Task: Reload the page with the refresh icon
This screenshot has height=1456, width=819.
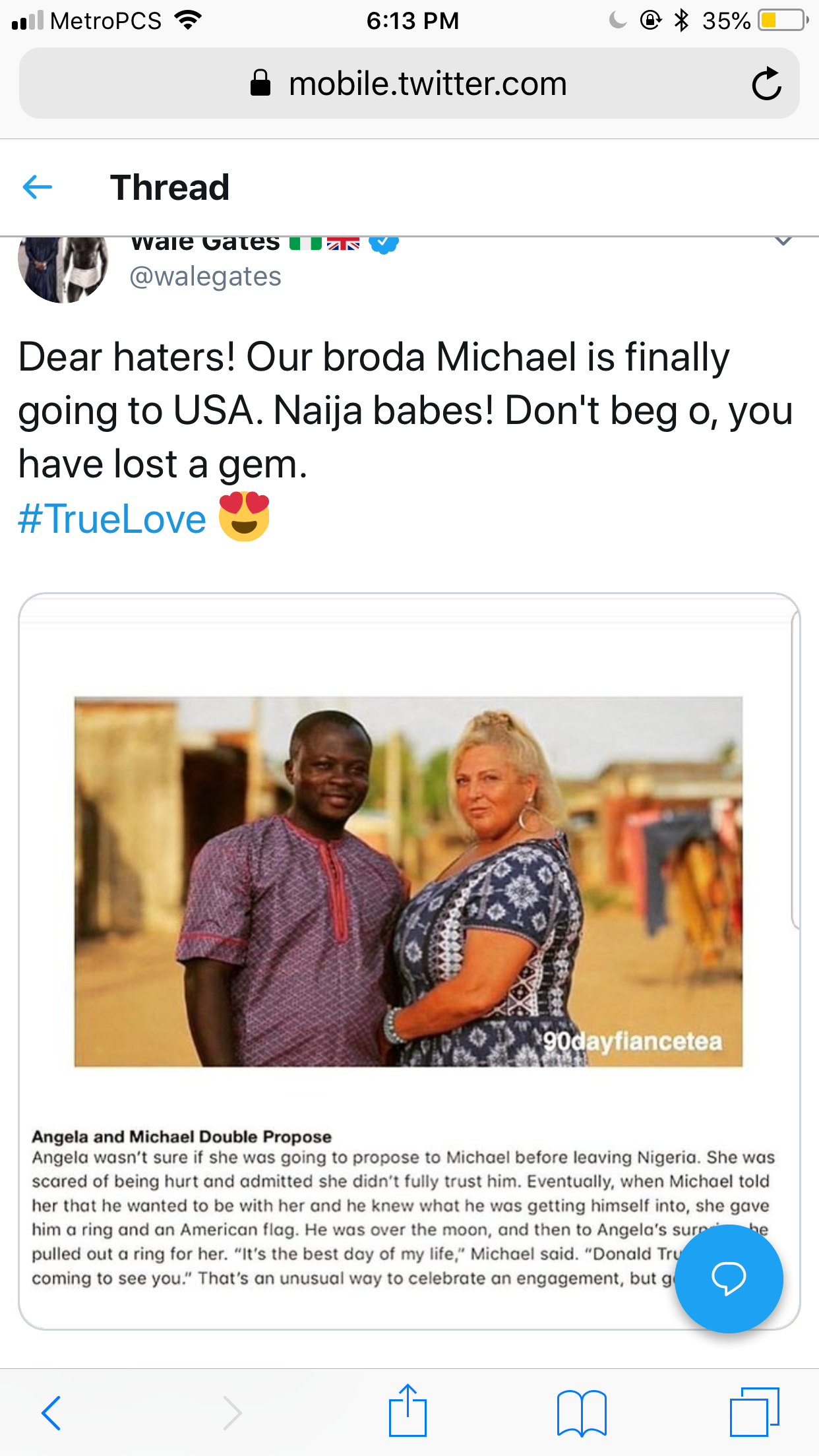Action: tap(766, 84)
